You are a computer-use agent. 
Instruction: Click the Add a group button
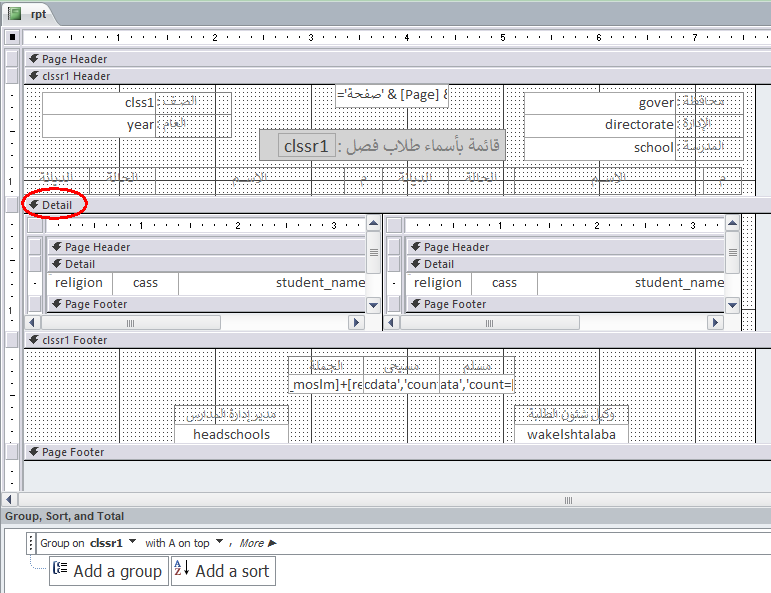tap(109, 571)
